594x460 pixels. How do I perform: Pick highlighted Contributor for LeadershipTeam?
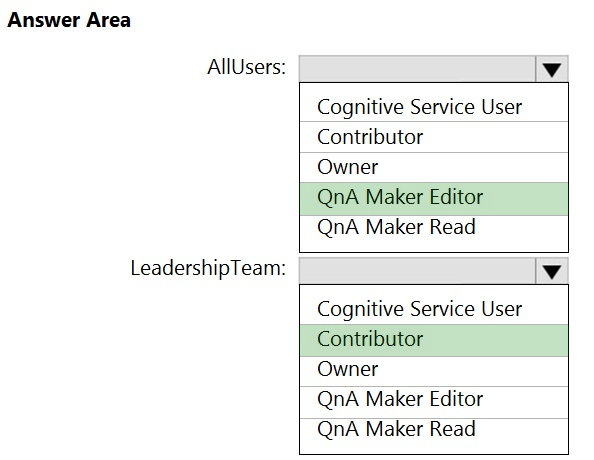pyautogui.click(x=434, y=340)
